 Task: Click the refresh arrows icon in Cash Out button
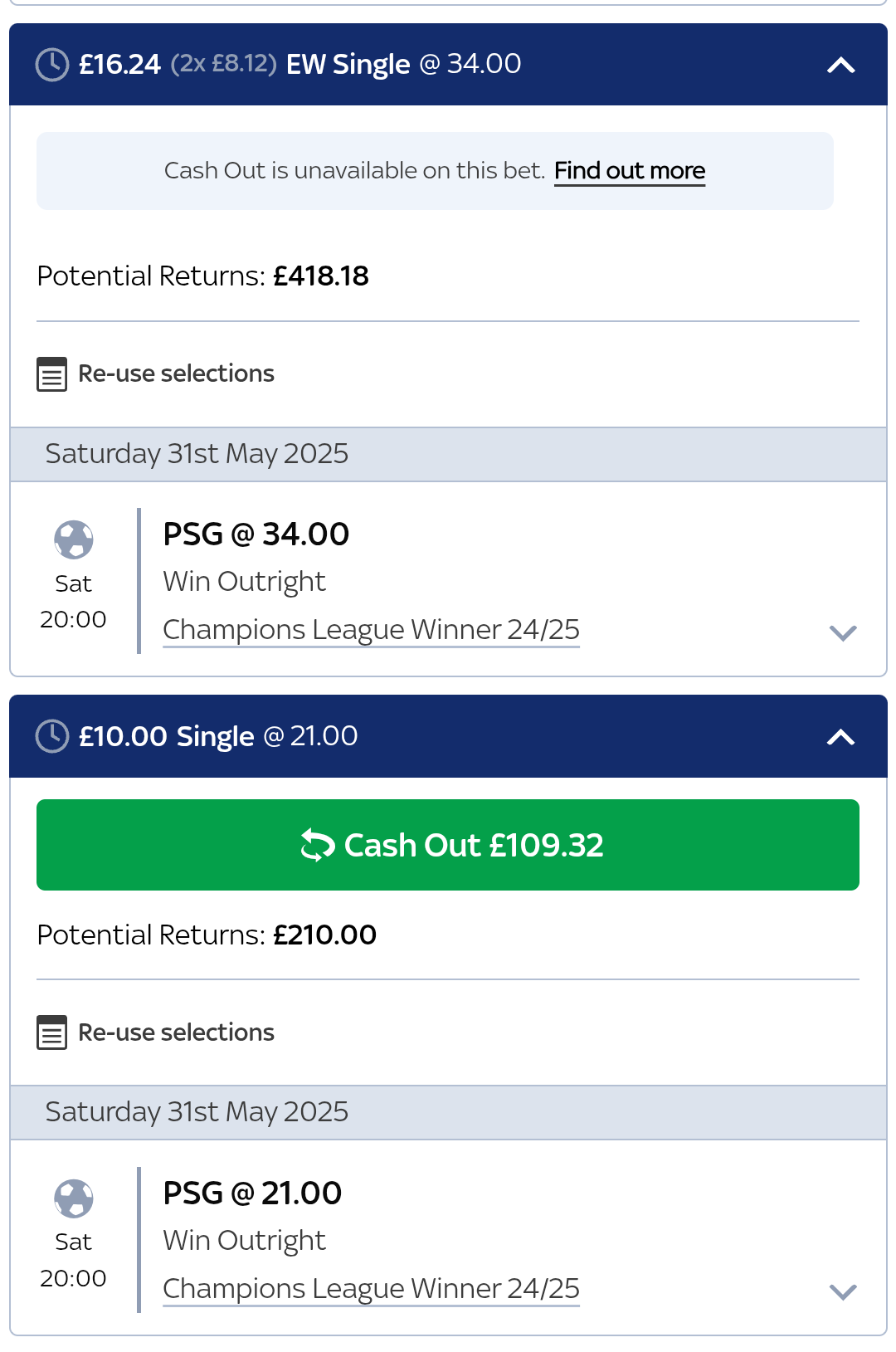tap(318, 846)
